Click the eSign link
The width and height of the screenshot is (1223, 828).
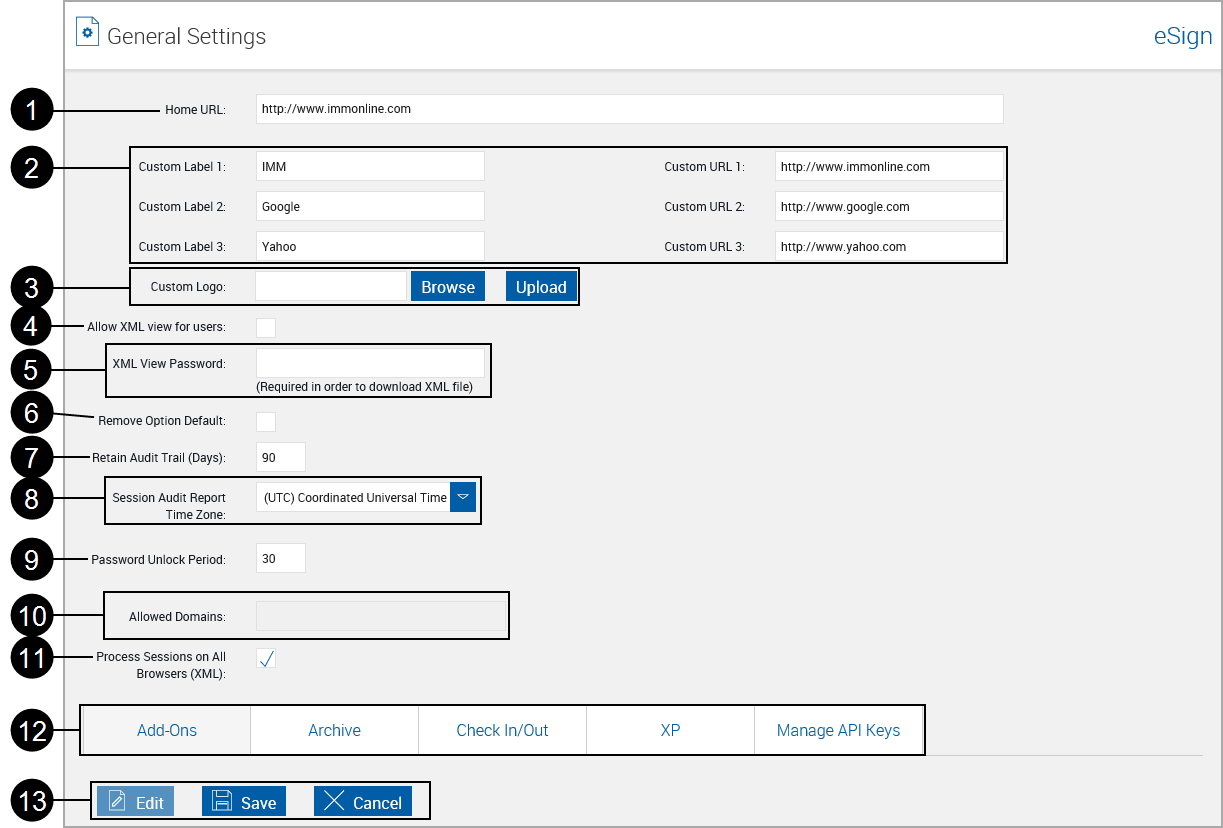(x=1182, y=35)
